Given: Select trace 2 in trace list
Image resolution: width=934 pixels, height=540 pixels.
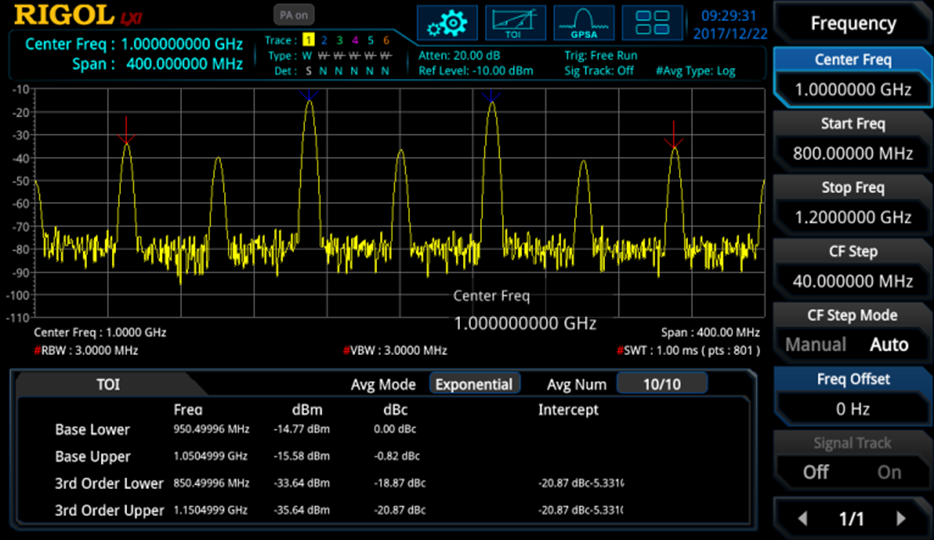Looking at the screenshot, I should coord(324,40).
